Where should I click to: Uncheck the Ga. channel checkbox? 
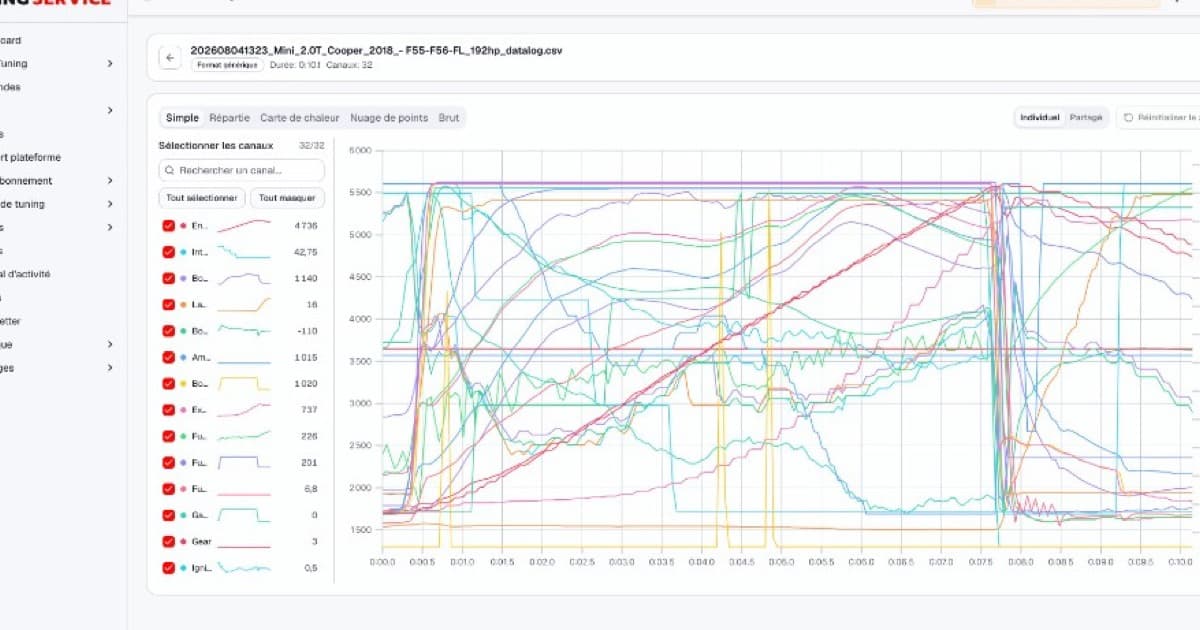(169, 515)
